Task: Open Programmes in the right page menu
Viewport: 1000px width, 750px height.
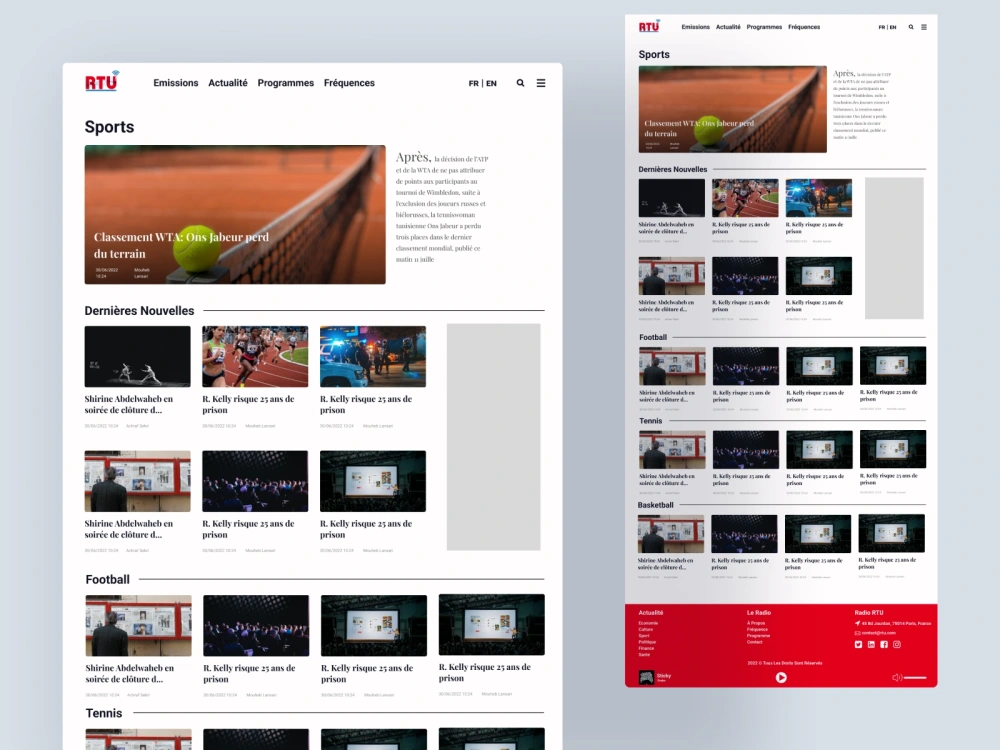Action: pos(764,27)
